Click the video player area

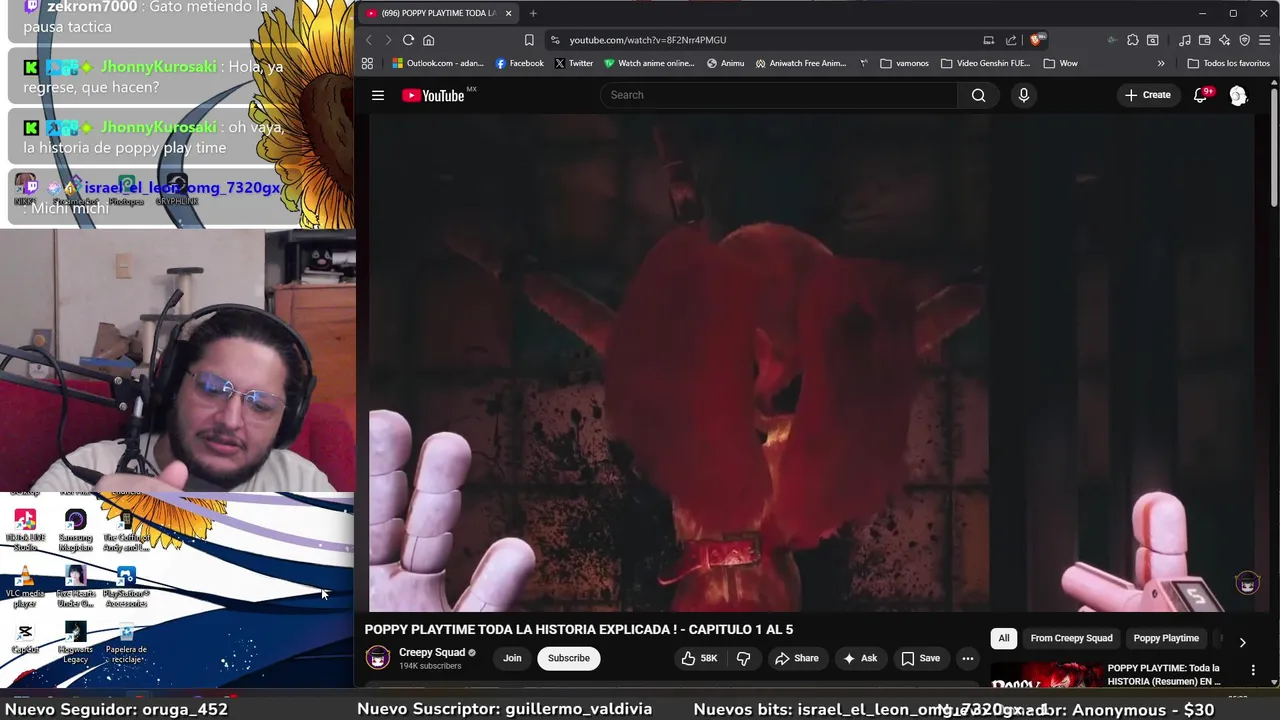tap(812, 362)
